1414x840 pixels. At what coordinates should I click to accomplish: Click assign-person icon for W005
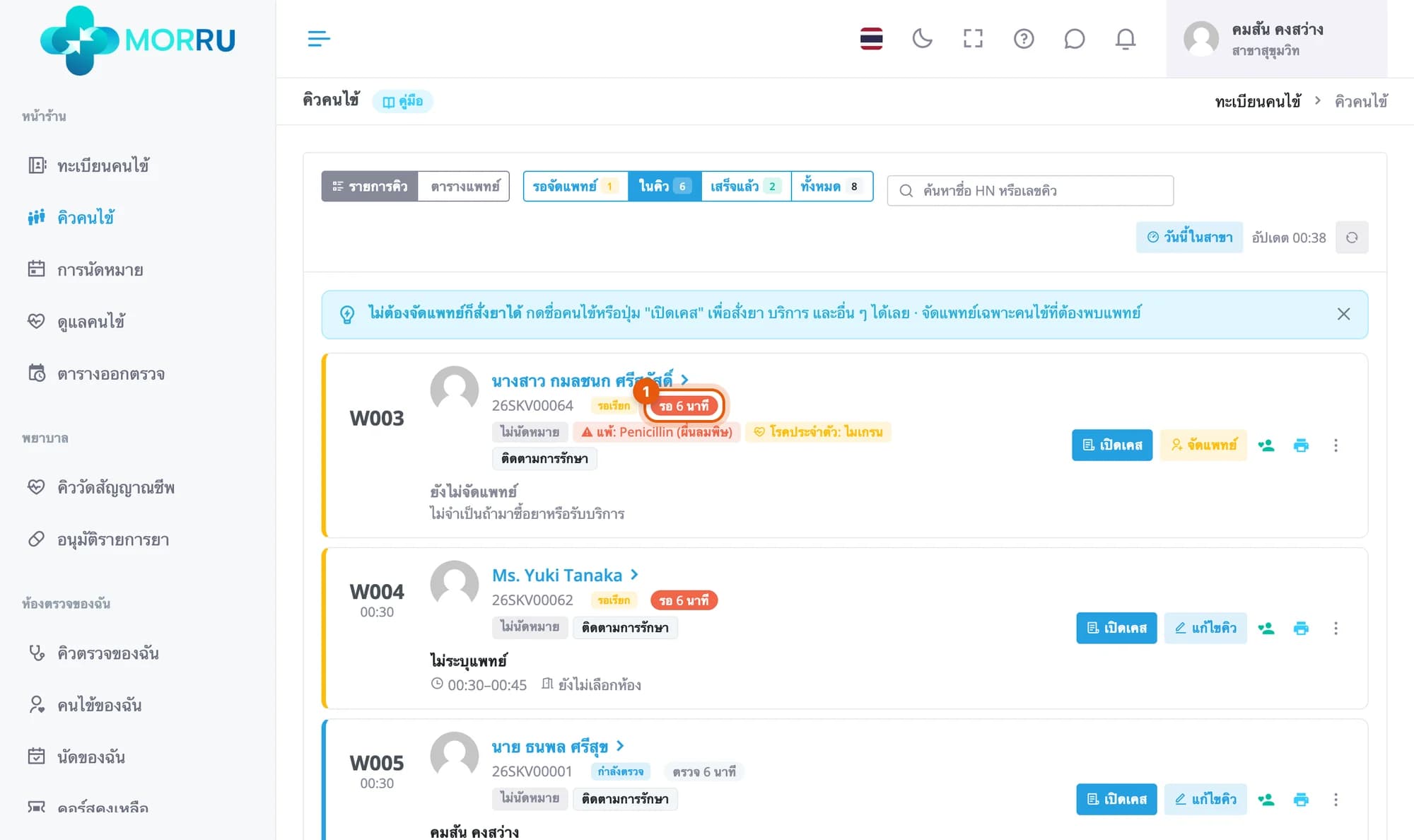pos(1266,800)
